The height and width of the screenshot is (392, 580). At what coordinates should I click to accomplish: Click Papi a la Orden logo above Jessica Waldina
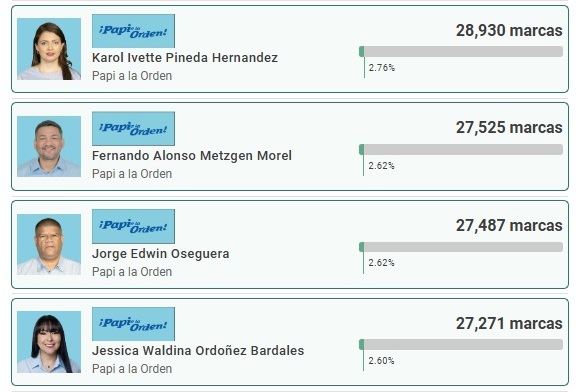pyautogui.click(x=133, y=324)
